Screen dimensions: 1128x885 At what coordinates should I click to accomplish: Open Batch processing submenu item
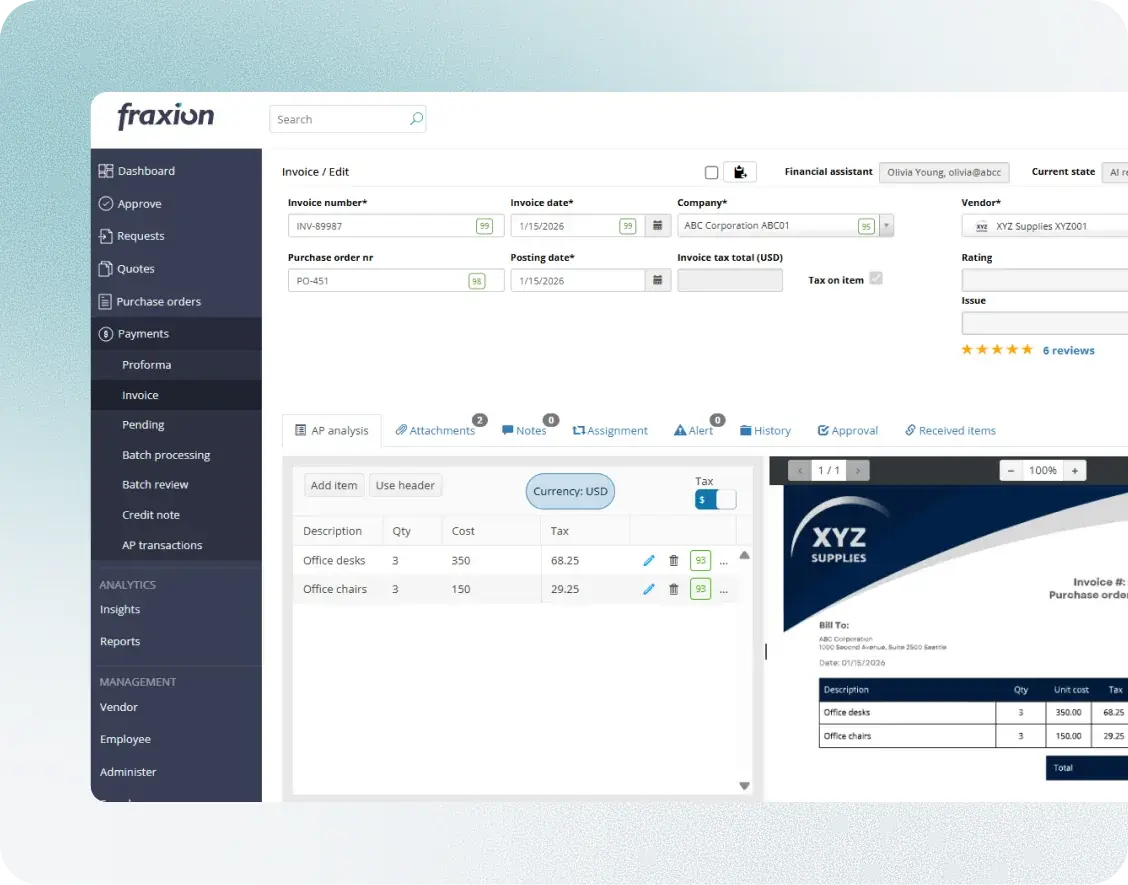(166, 455)
